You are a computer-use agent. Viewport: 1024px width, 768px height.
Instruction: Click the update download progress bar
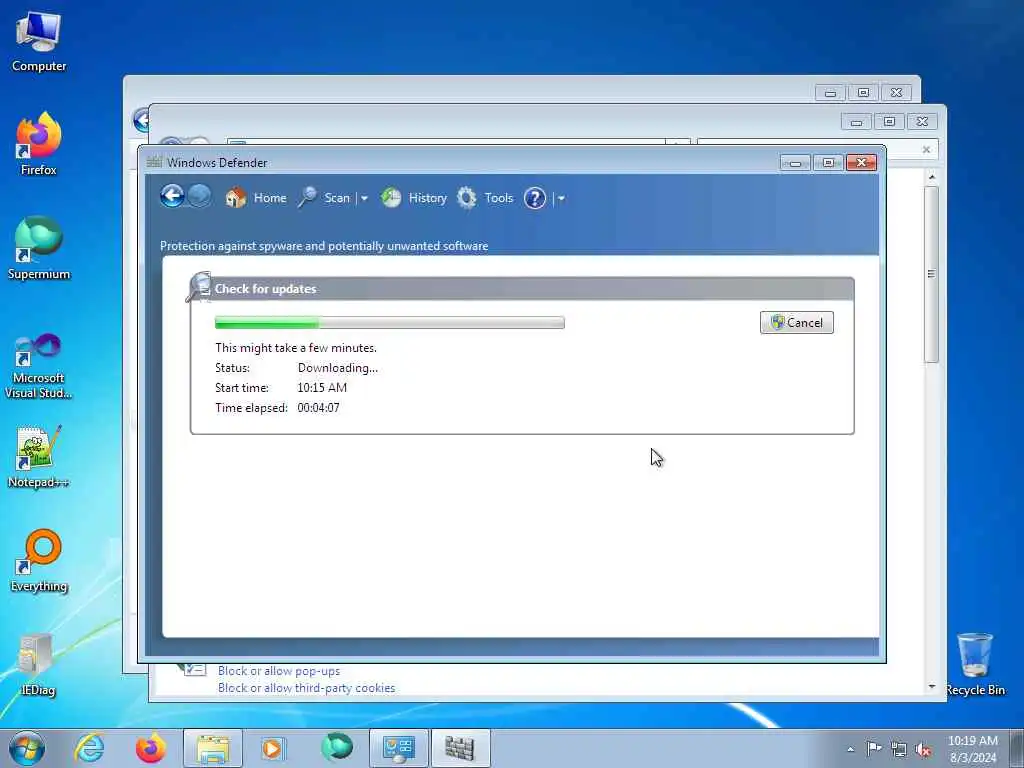(x=390, y=322)
